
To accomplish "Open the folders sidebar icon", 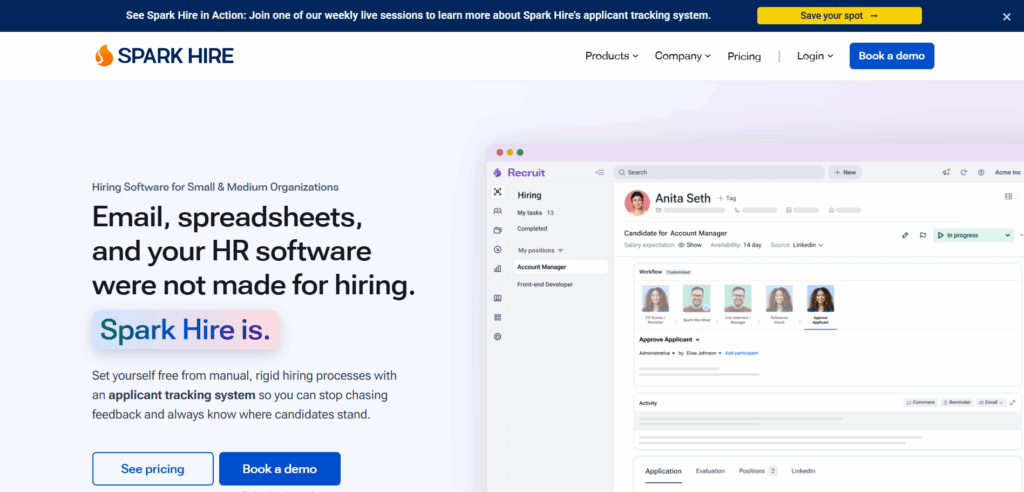I will 498,230.
